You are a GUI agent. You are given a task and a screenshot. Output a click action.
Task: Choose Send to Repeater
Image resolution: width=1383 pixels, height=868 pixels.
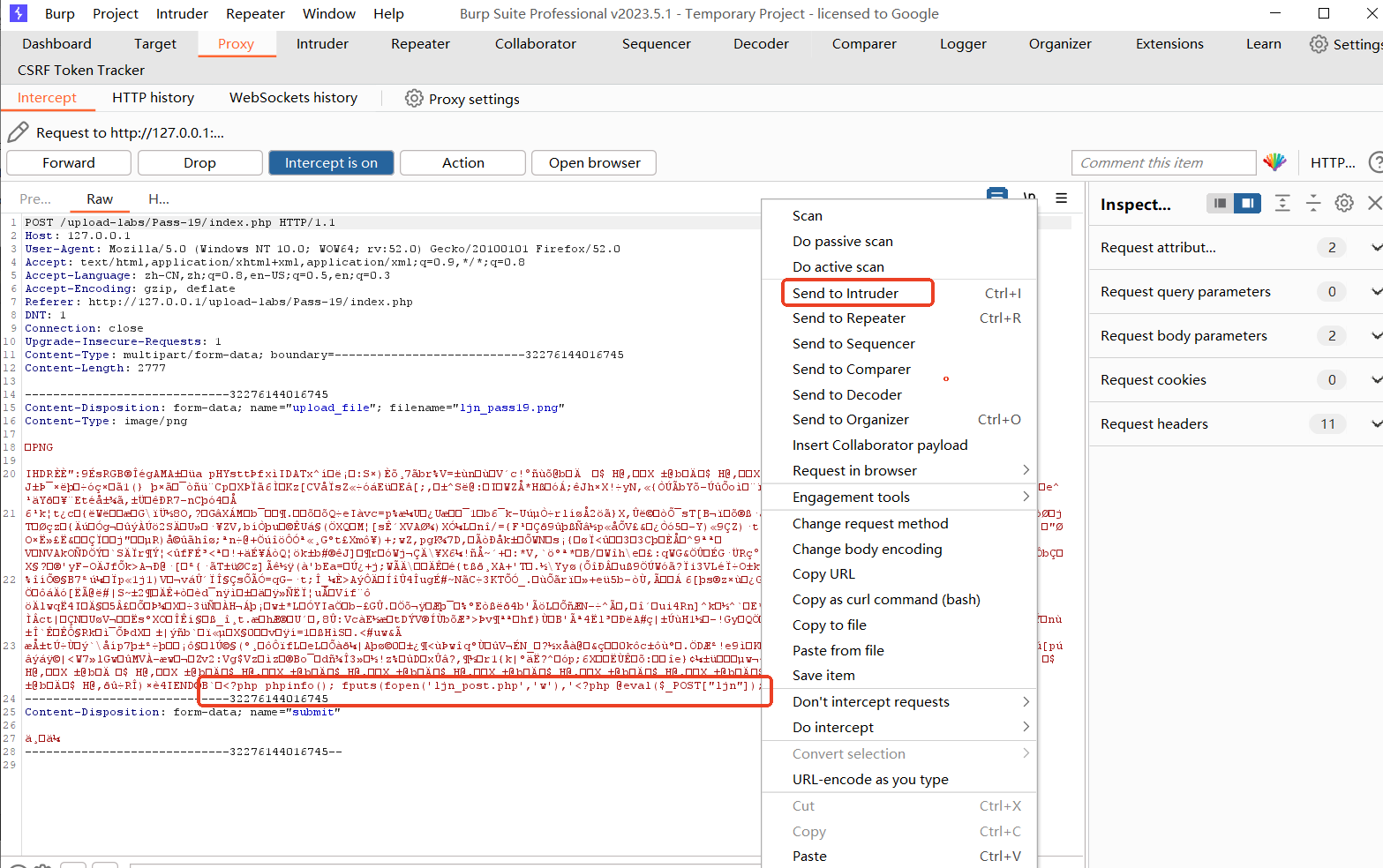coord(898,318)
